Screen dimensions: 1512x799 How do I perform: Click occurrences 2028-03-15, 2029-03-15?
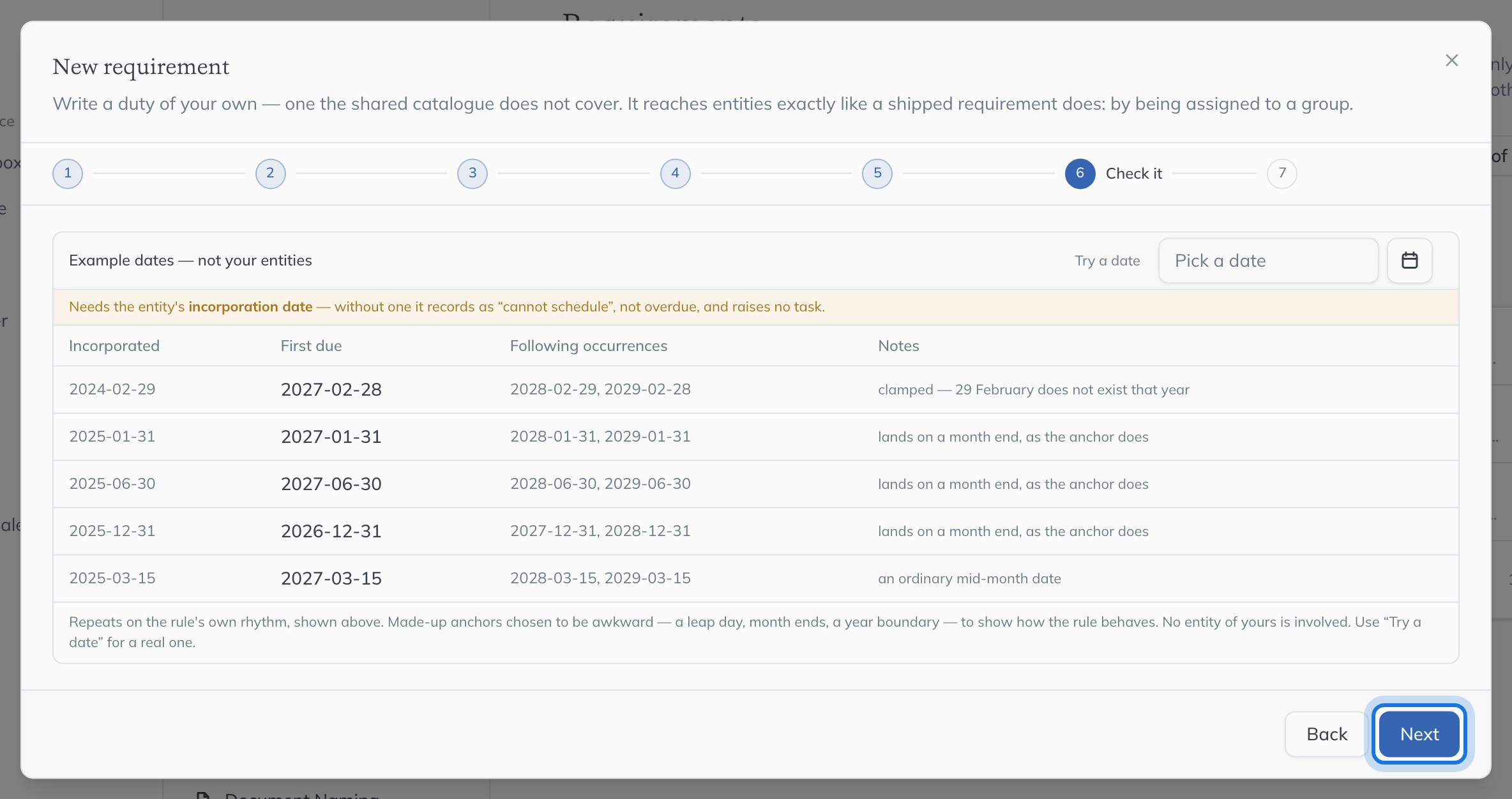[600, 578]
